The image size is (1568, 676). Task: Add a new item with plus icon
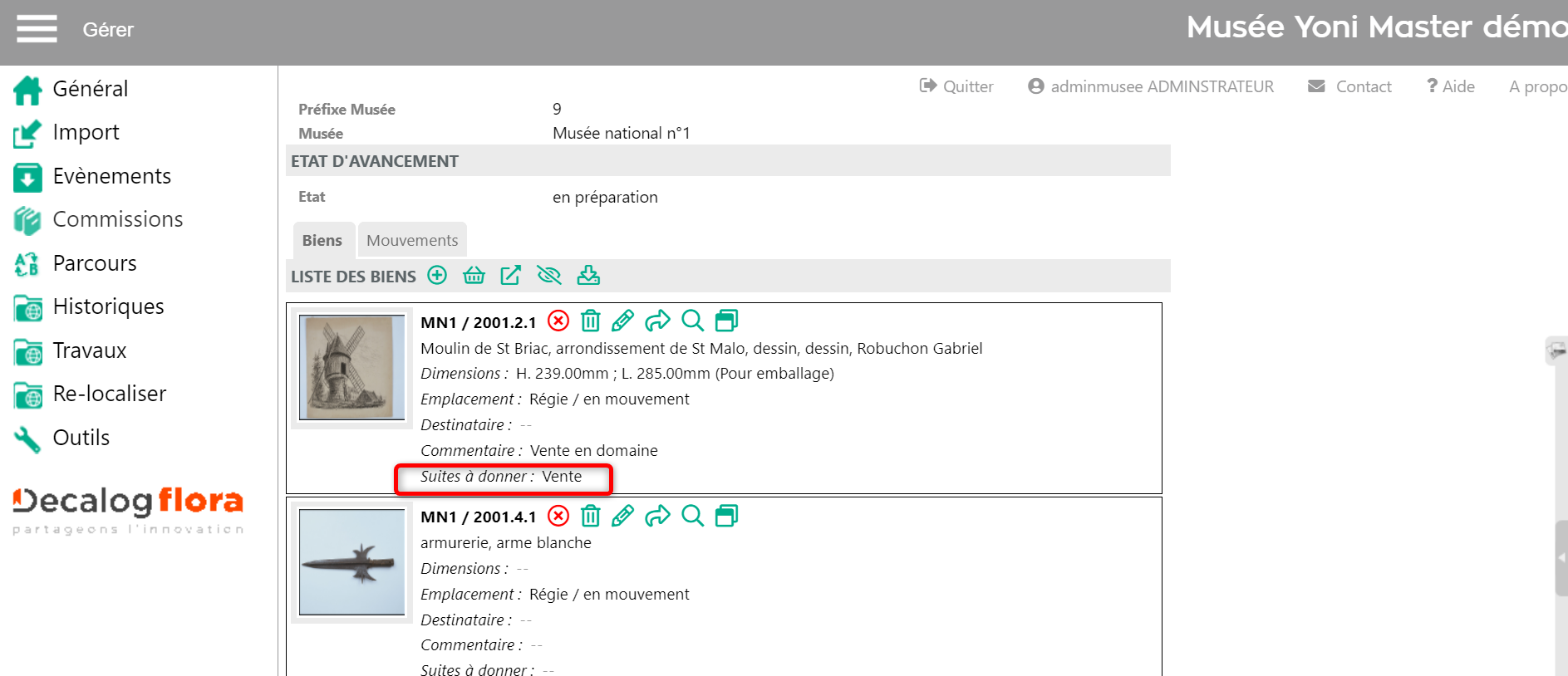(437, 276)
